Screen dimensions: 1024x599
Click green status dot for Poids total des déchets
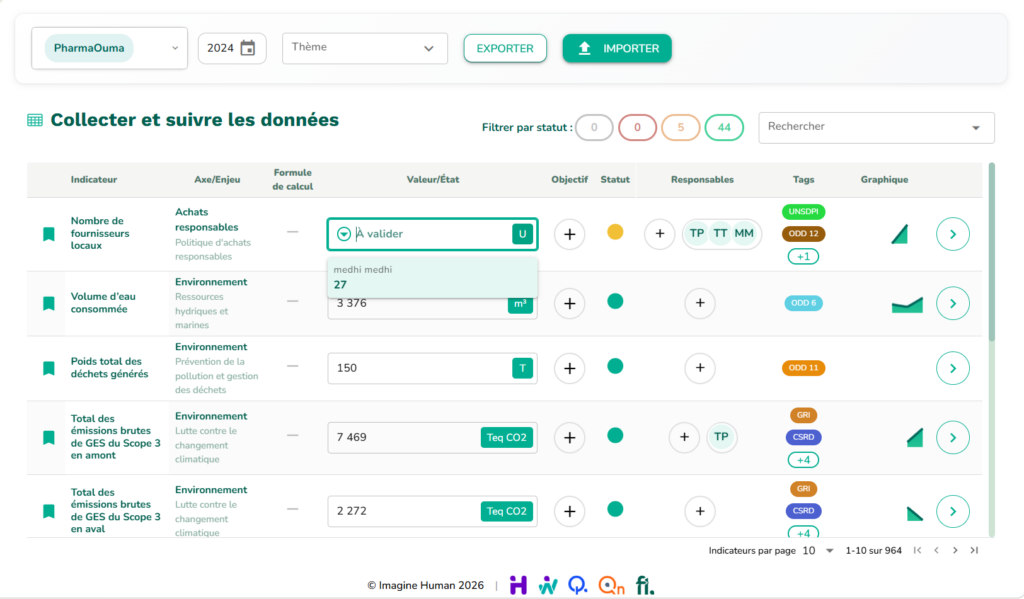(x=615, y=366)
